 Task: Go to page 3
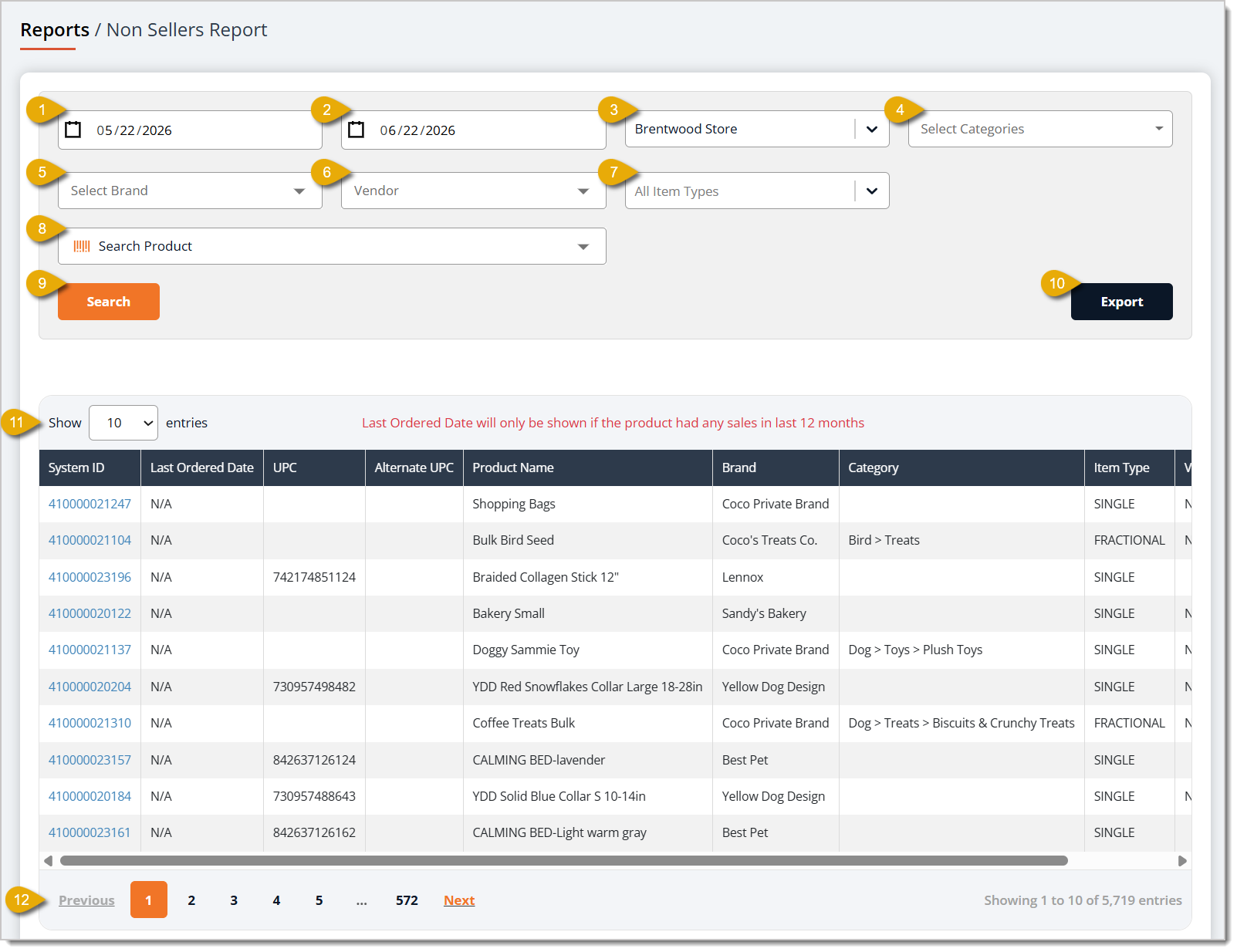tap(234, 900)
